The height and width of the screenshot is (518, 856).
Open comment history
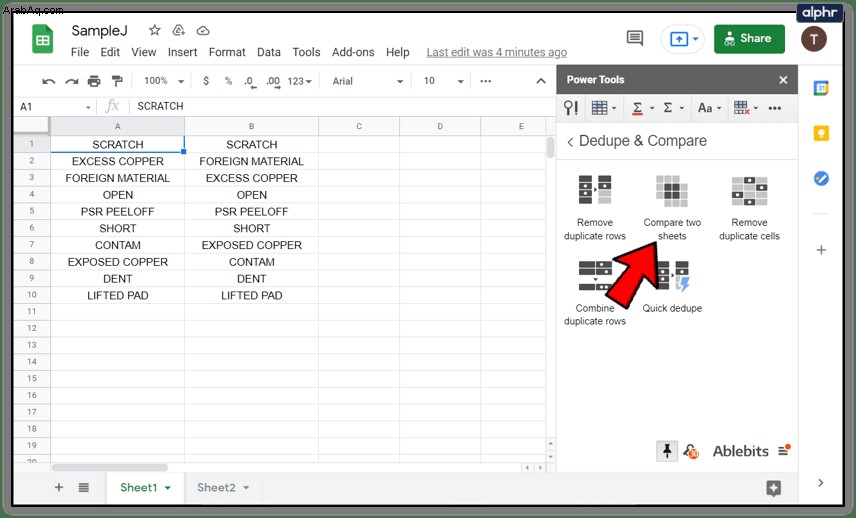click(634, 38)
